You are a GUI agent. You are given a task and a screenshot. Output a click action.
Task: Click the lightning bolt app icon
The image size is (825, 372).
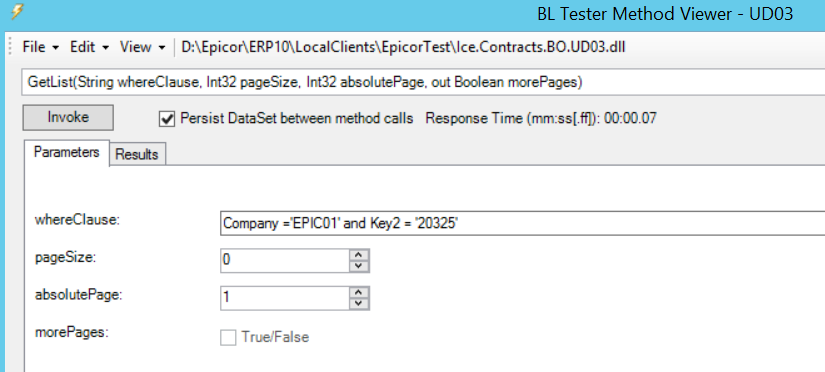pyautogui.click(x=17, y=12)
